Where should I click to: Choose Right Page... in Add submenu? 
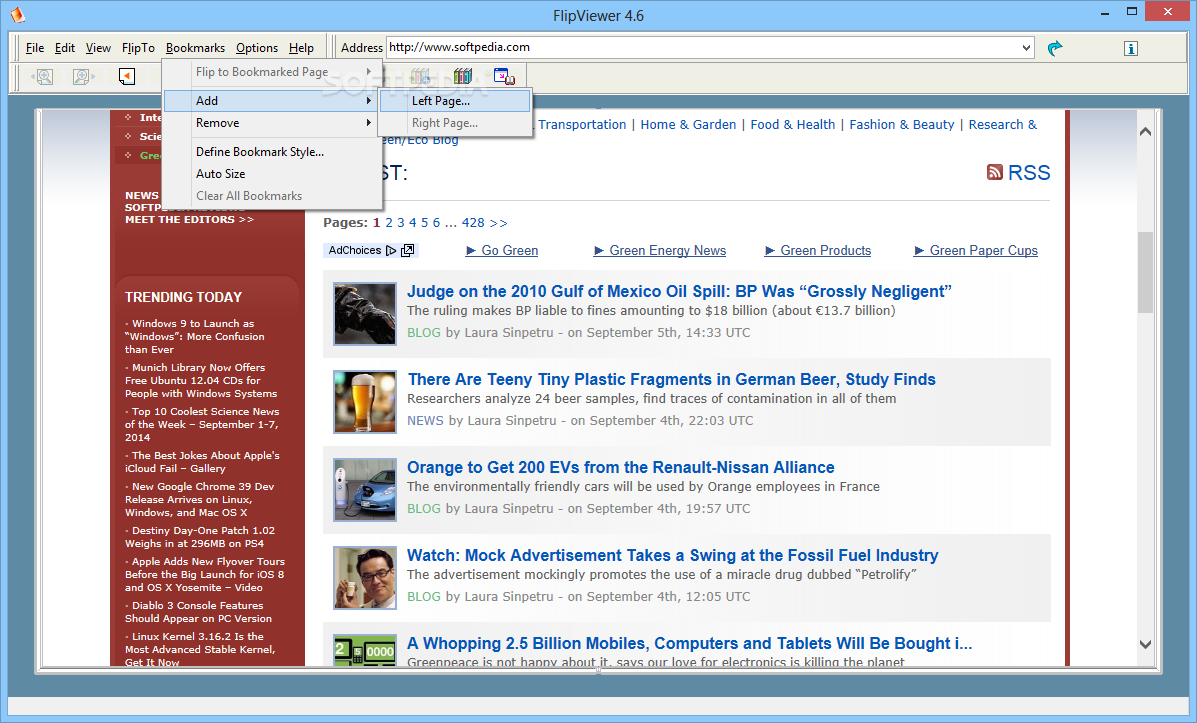(x=455, y=123)
